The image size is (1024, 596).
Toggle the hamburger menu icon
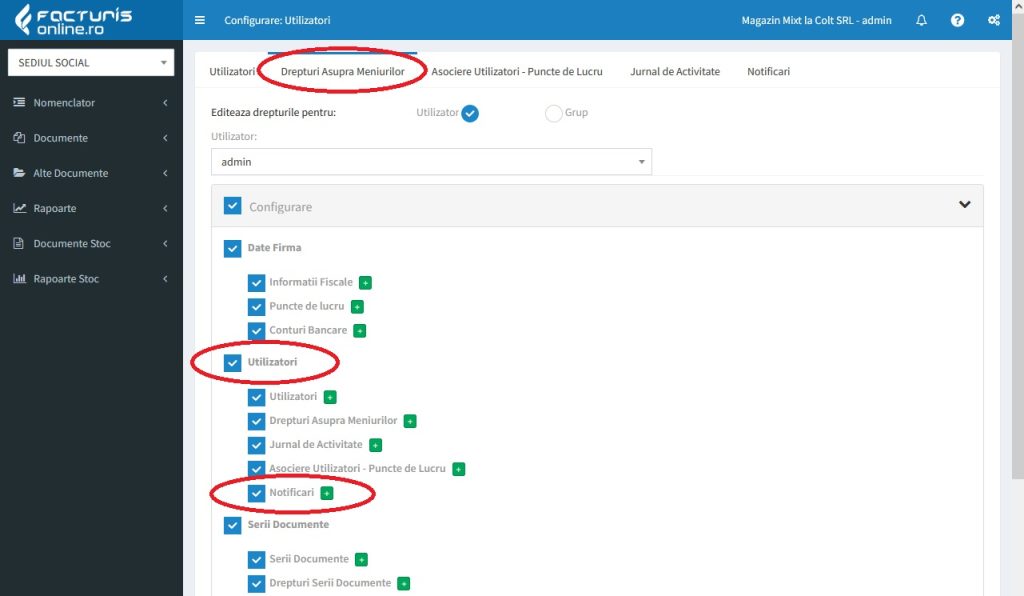[200, 20]
